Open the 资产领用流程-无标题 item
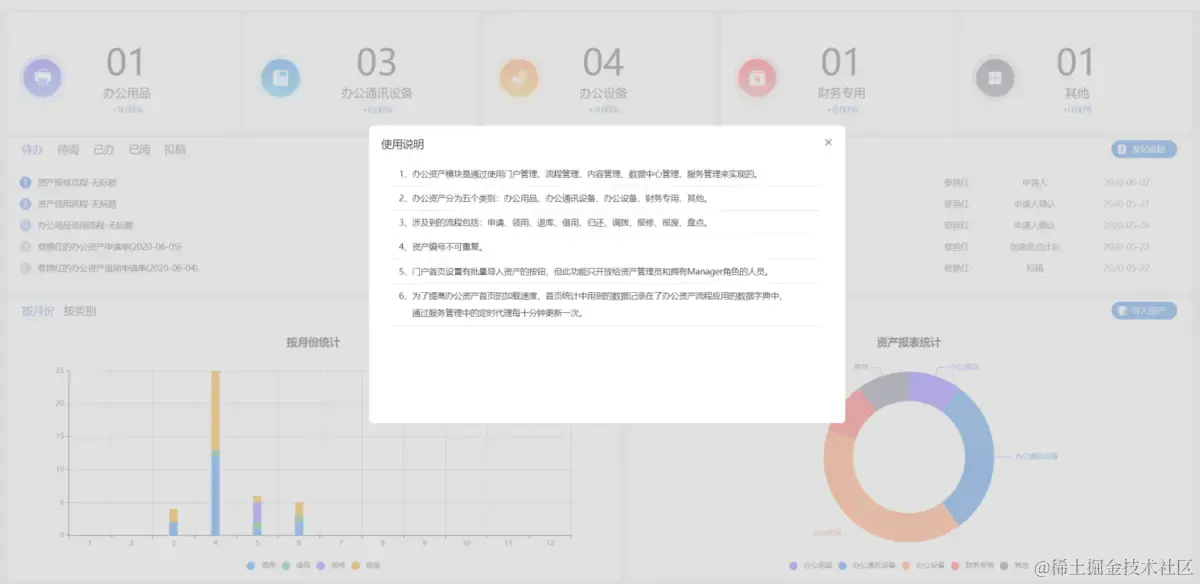This screenshot has width=1200, height=584. click(76, 204)
